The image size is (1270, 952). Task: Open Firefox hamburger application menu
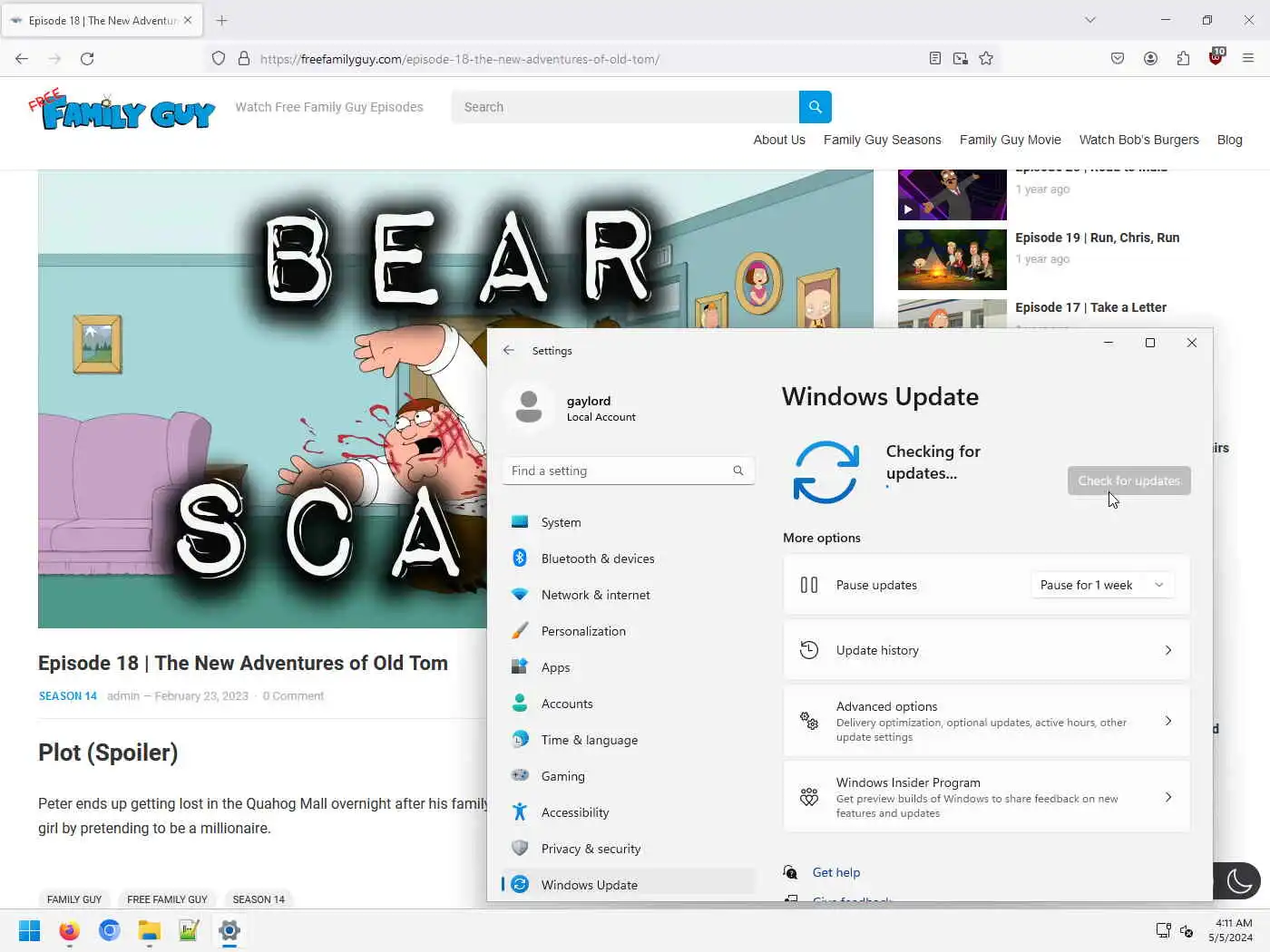pos(1248,59)
